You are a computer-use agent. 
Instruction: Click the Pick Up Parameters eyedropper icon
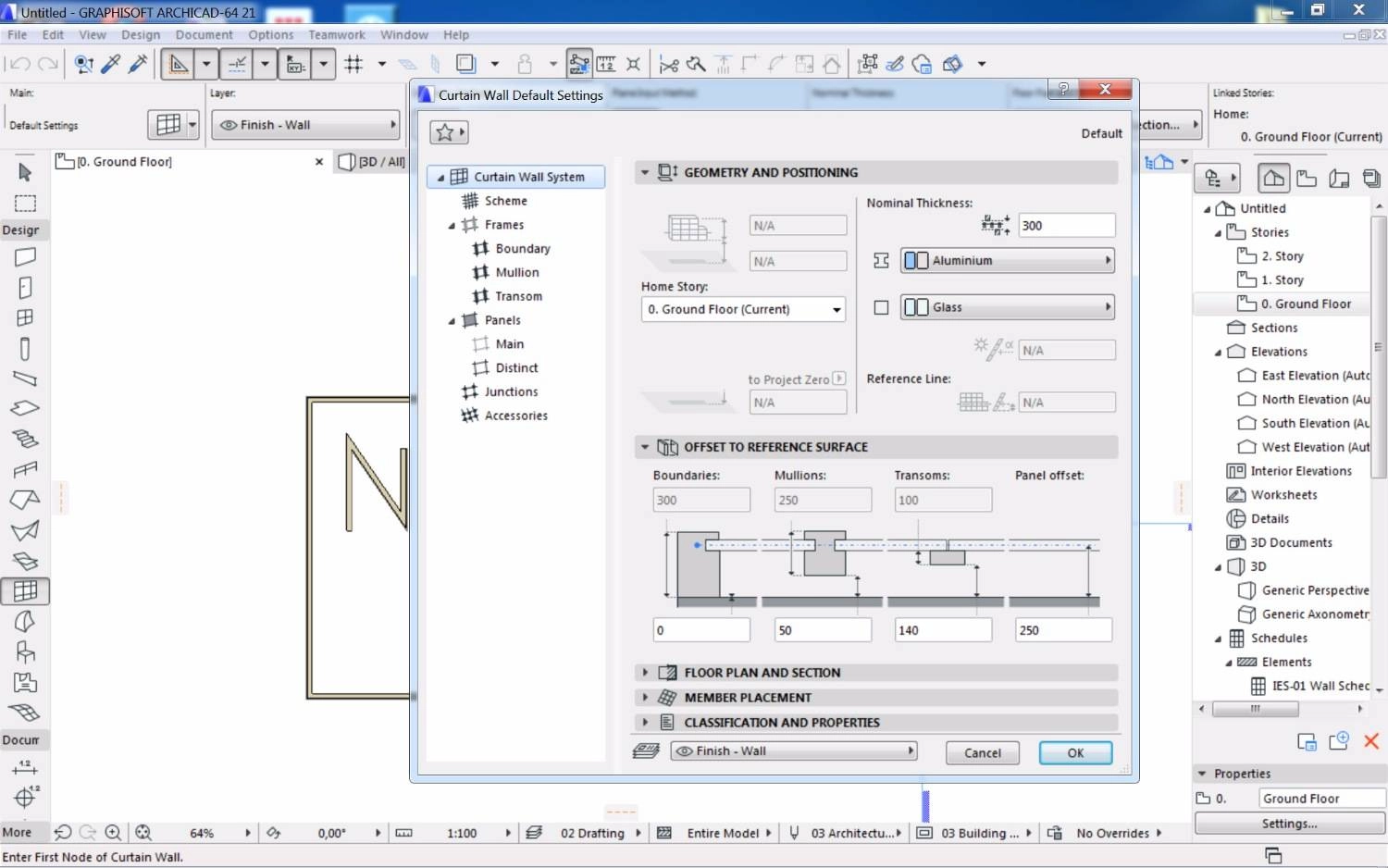111,64
